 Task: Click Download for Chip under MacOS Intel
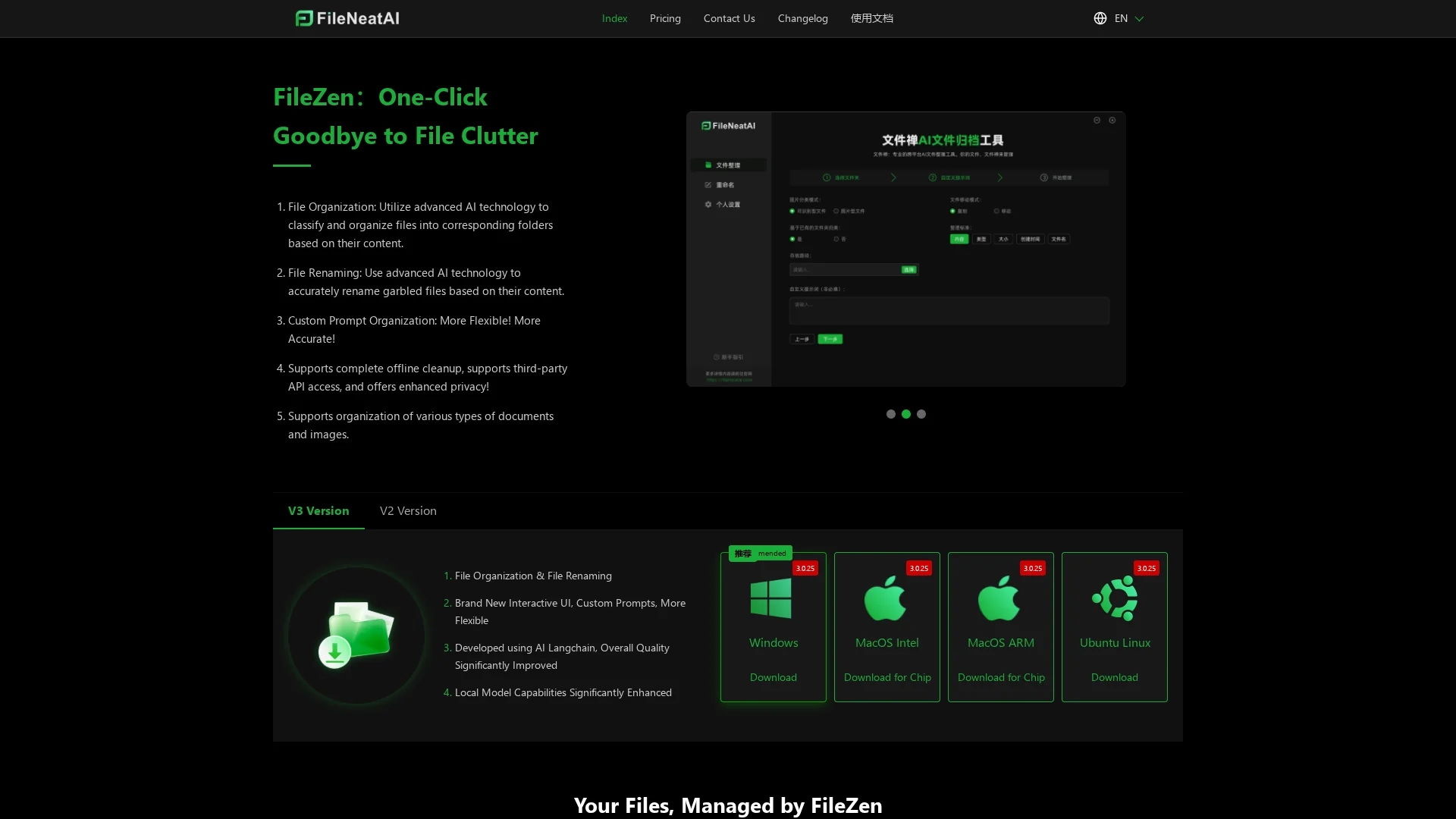click(887, 677)
